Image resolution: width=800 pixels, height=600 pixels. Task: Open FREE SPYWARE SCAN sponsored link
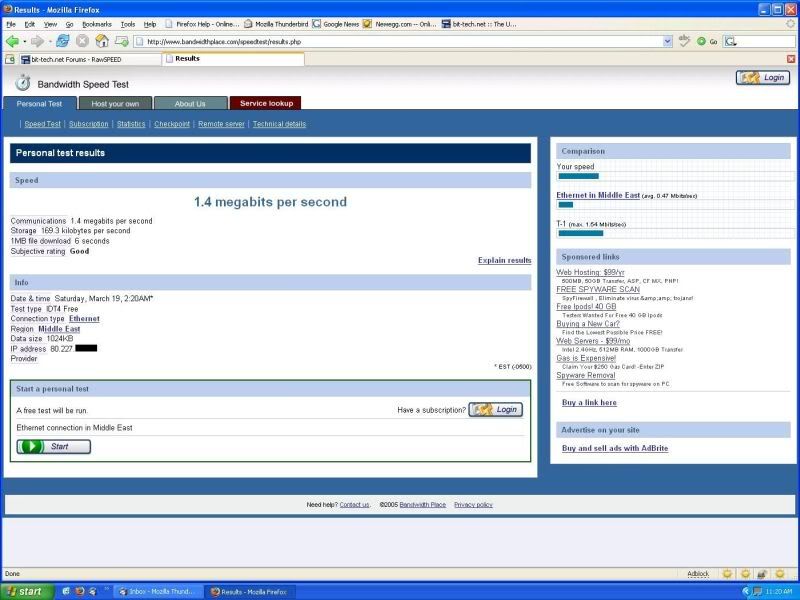click(598, 289)
